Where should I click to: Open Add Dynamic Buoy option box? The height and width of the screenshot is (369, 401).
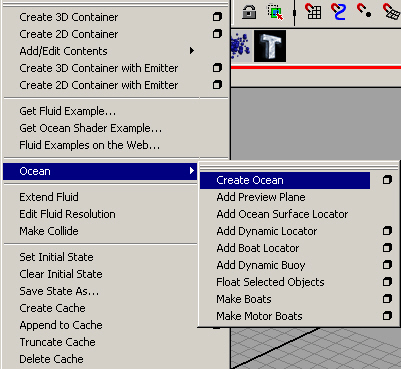click(x=387, y=265)
